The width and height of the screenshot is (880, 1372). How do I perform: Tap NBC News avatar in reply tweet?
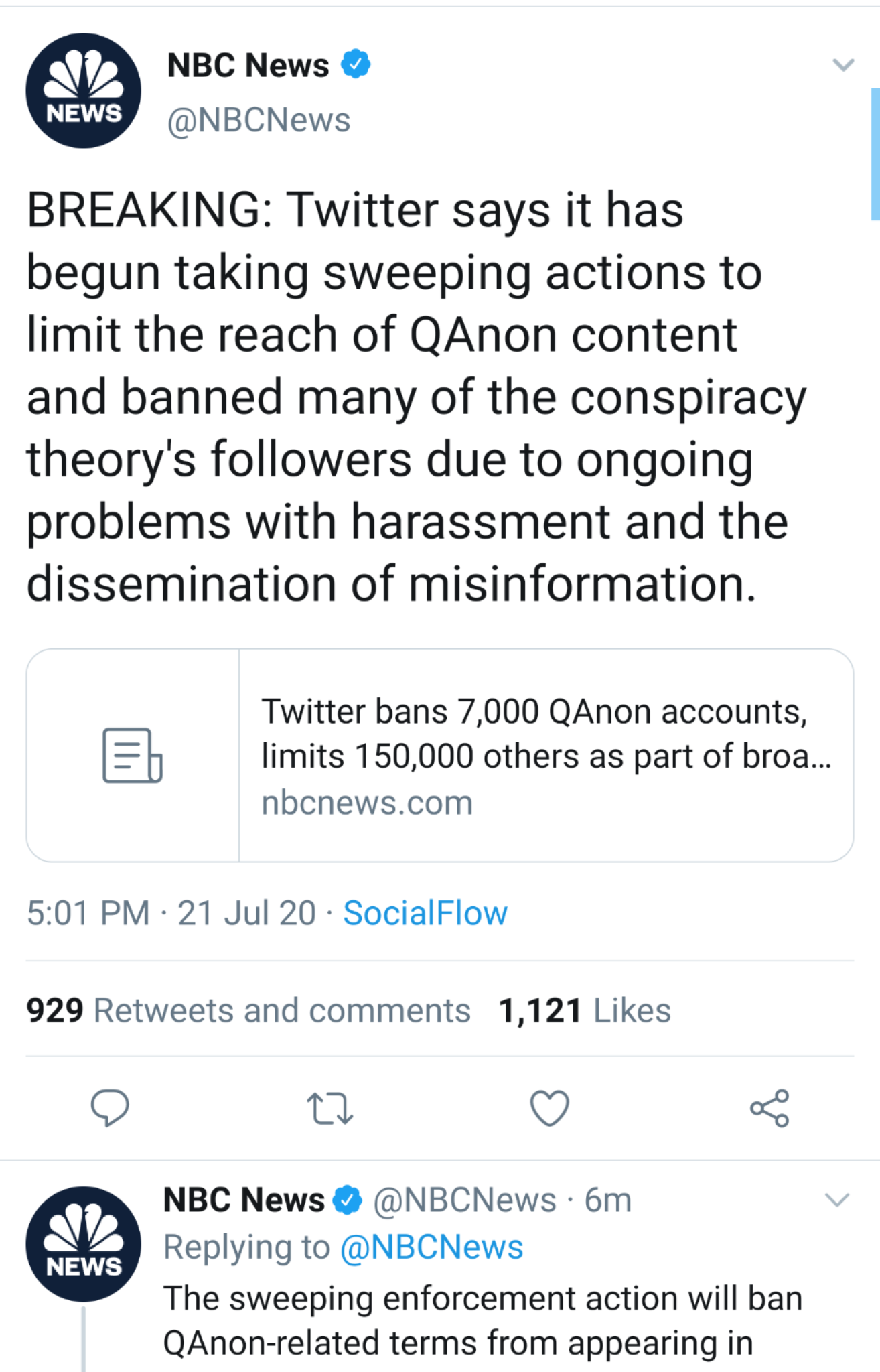[84, 1244]
